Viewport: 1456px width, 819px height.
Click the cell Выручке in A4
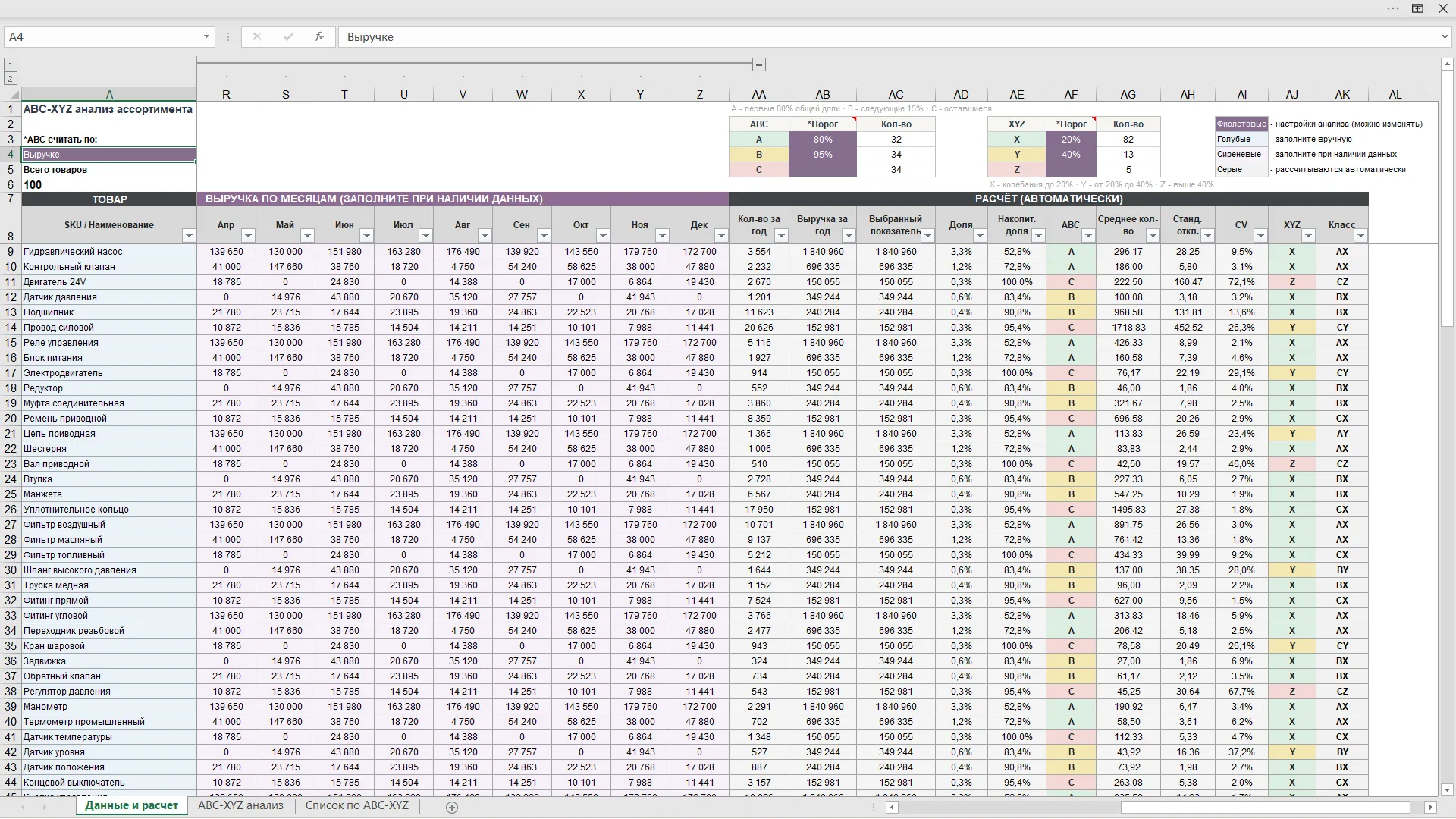(109, 155)
